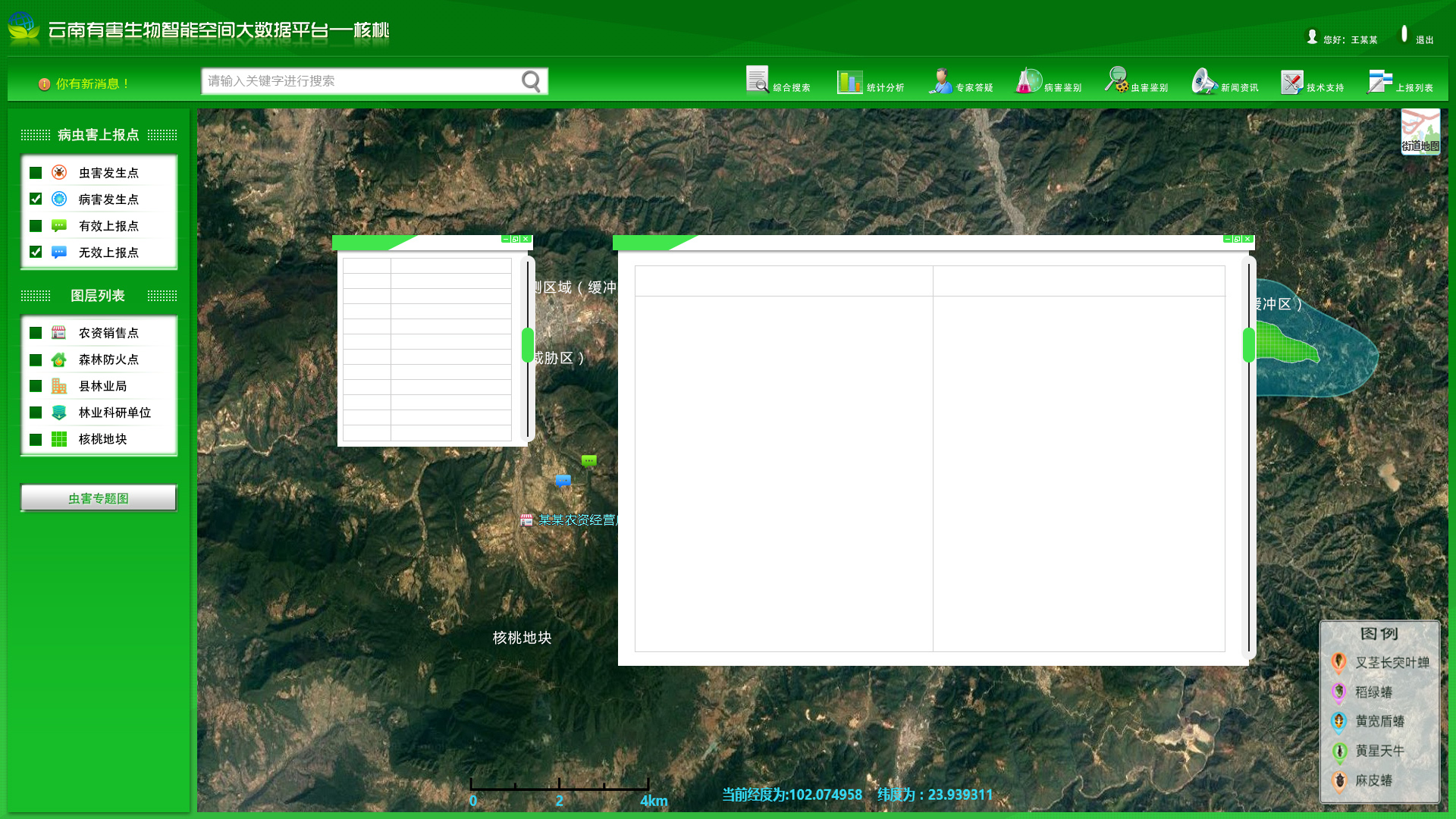The image size is (1456, 819).
Task: Open 技术支持 technical support
Action: 1313,82
